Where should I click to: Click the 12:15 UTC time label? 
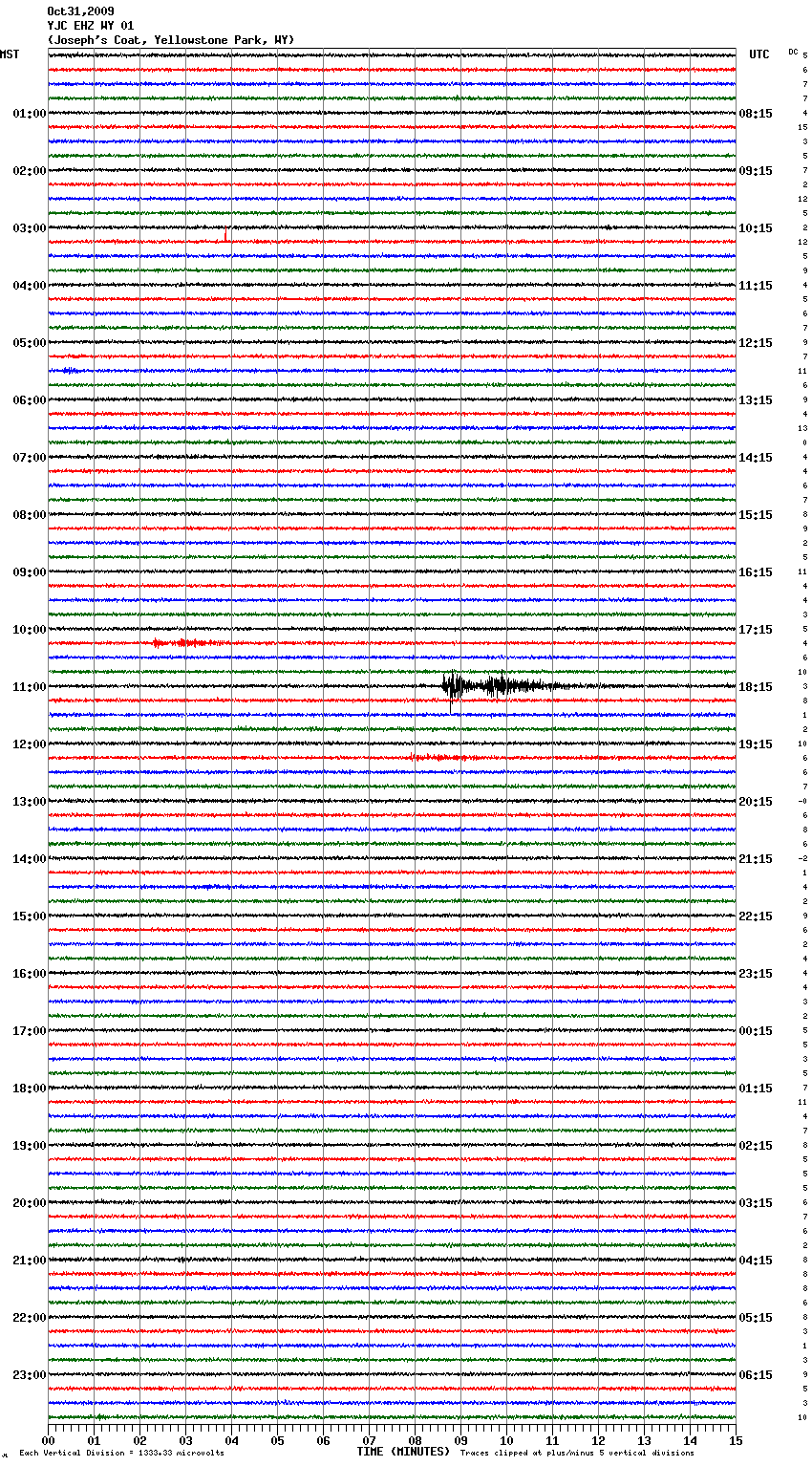(756, 343)
